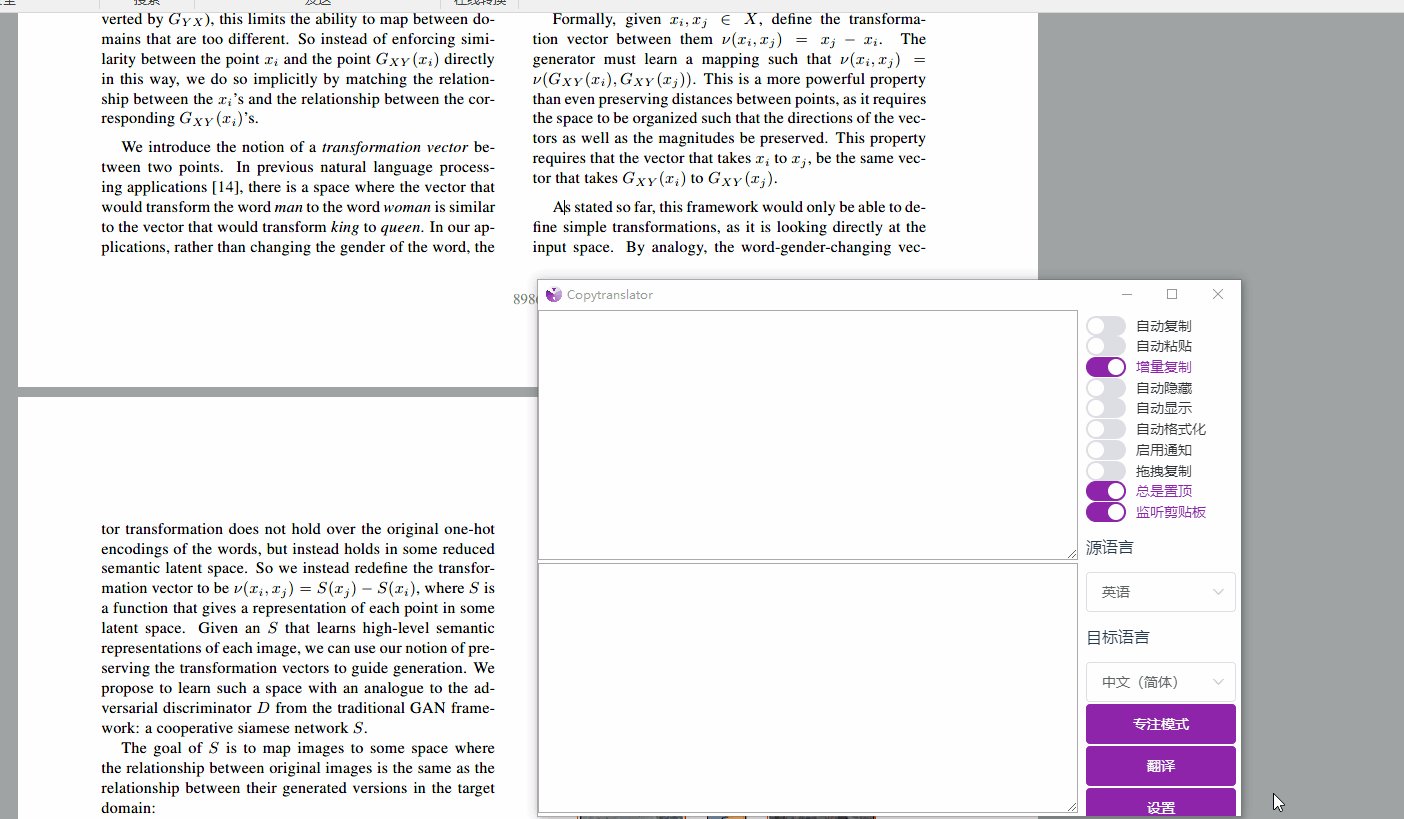1404x819 pixels.
Task: Turn on the 自动粘贴 switch
Action: pyautogui.click(x=1106, y=346)
